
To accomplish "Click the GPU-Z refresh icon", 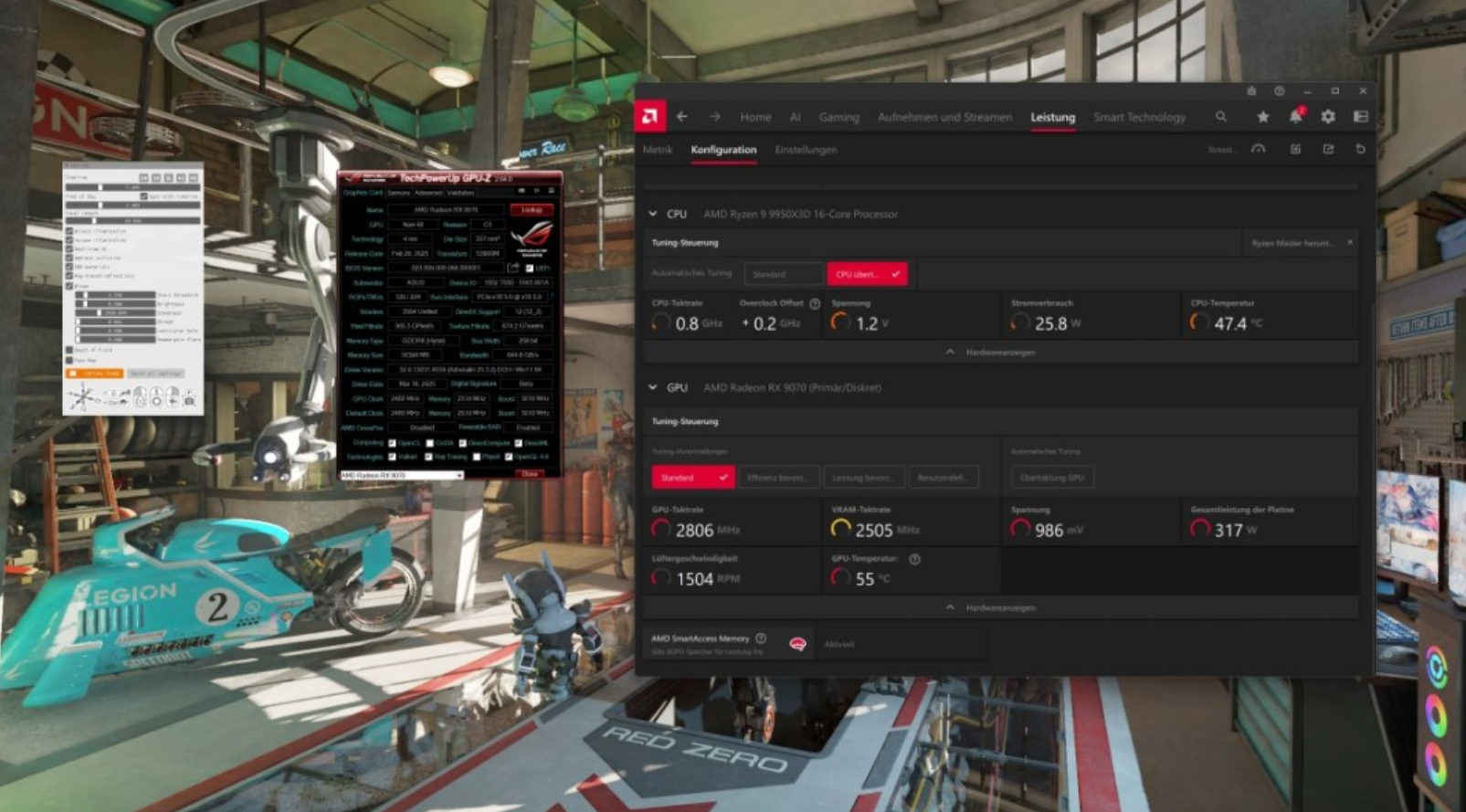I will 537,191.
